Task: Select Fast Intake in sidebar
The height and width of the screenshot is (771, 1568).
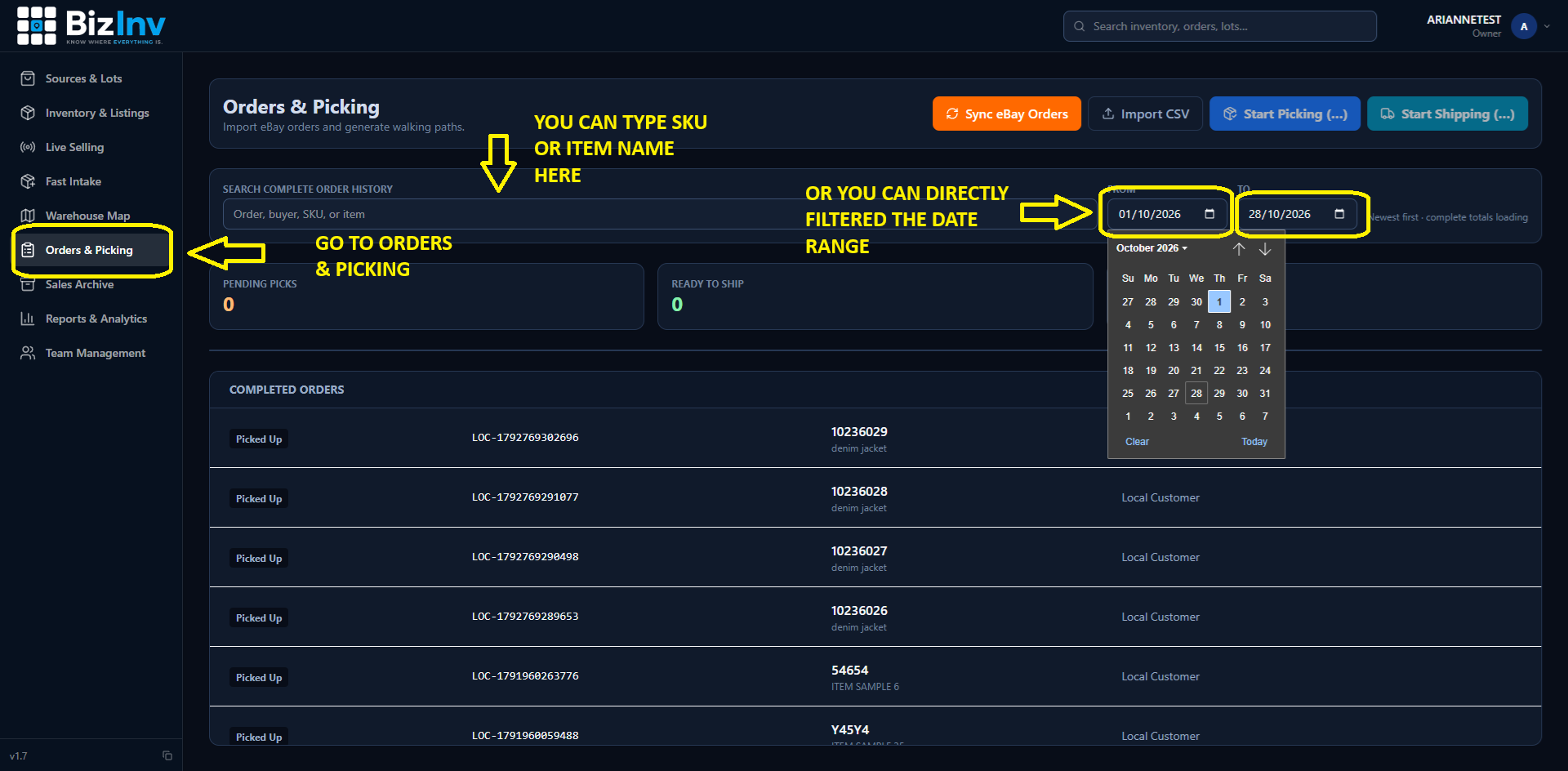Action: click(73, 181)
